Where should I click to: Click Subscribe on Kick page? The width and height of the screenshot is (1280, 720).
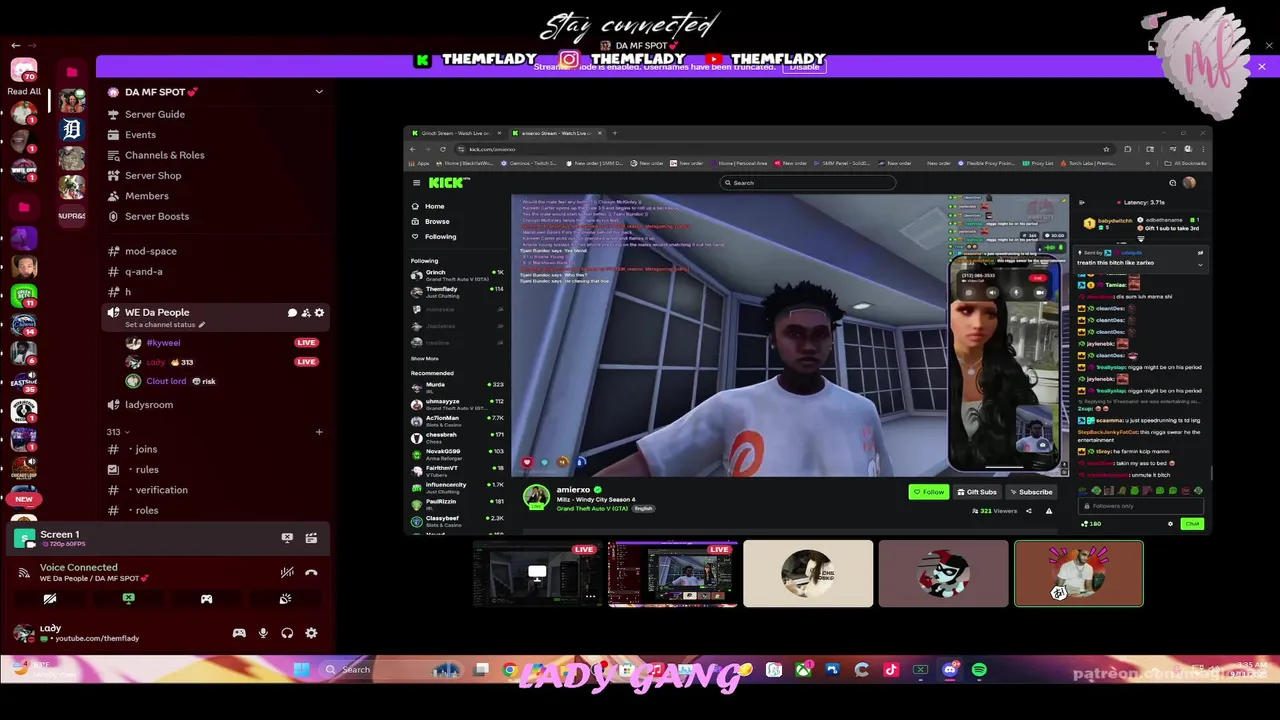click(1031, 492)
